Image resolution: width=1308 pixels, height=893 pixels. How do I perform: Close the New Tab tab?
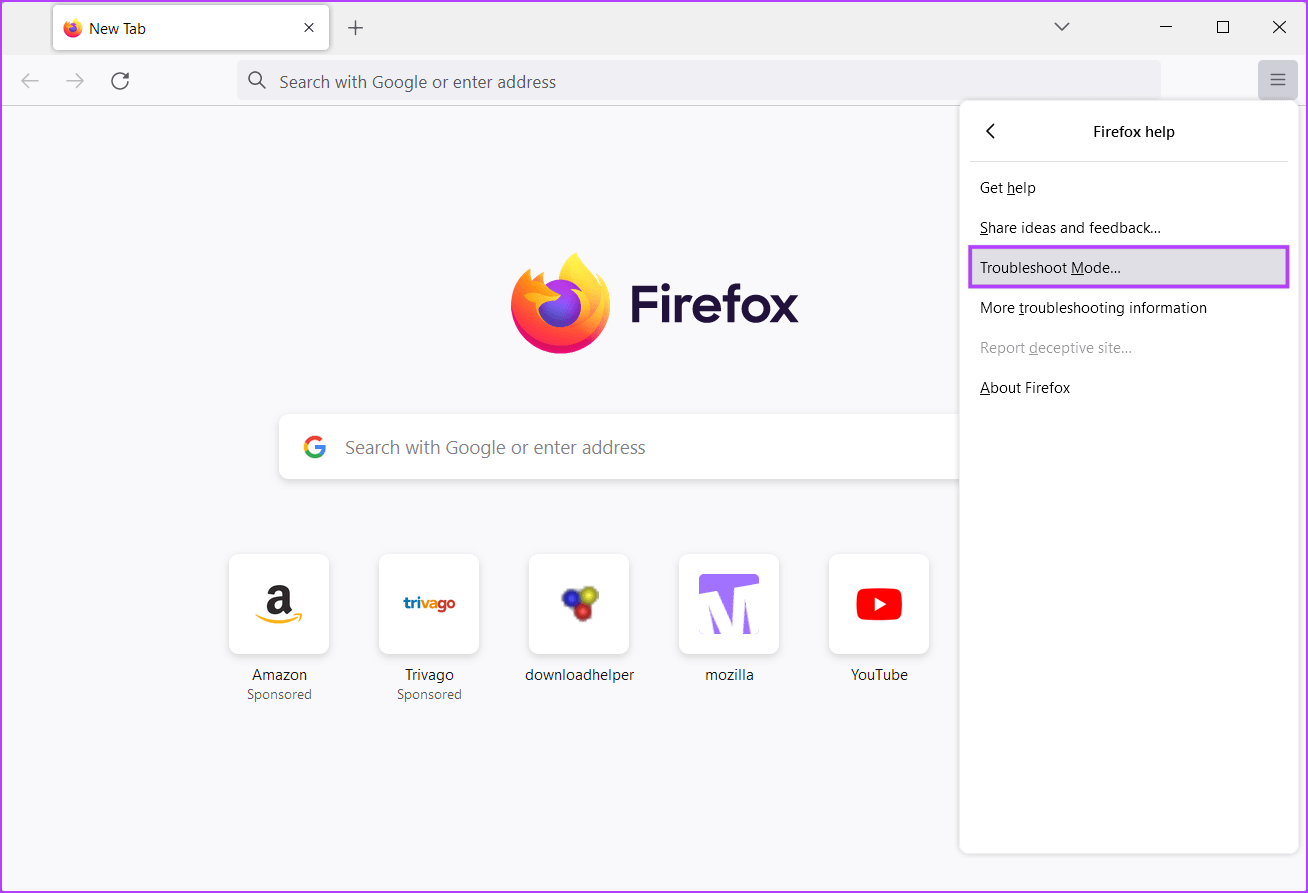click(309, 28)
